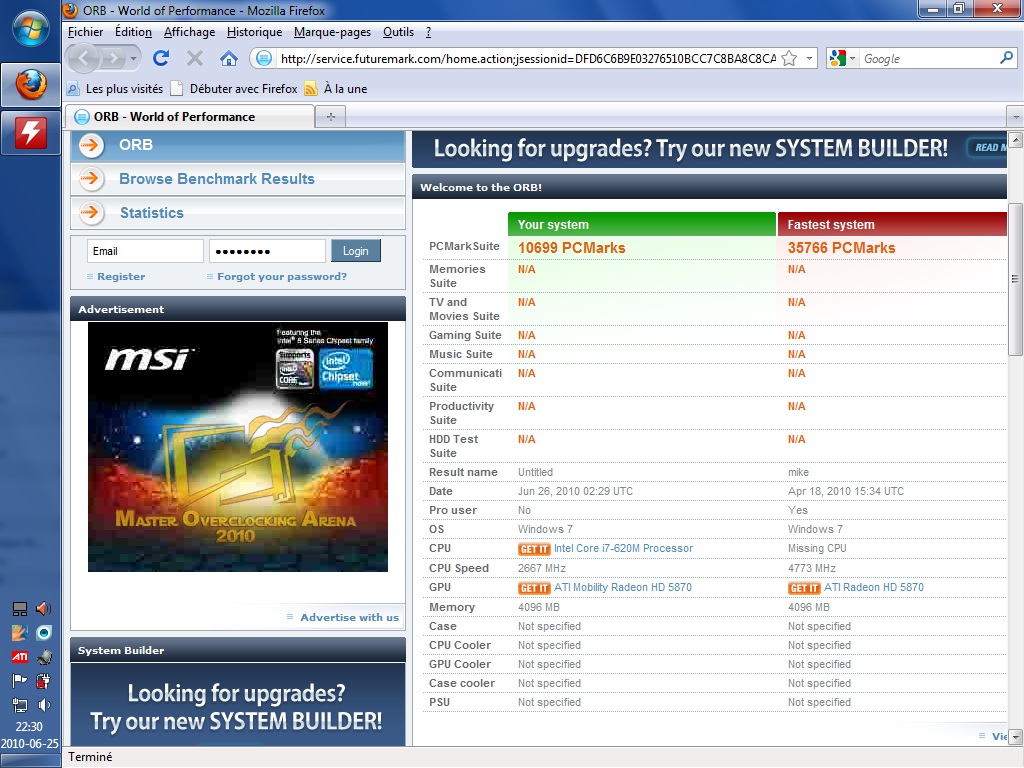Click the Windows Start orb
The width and height of the screenshot is (1024, 768).
[31, 30]
